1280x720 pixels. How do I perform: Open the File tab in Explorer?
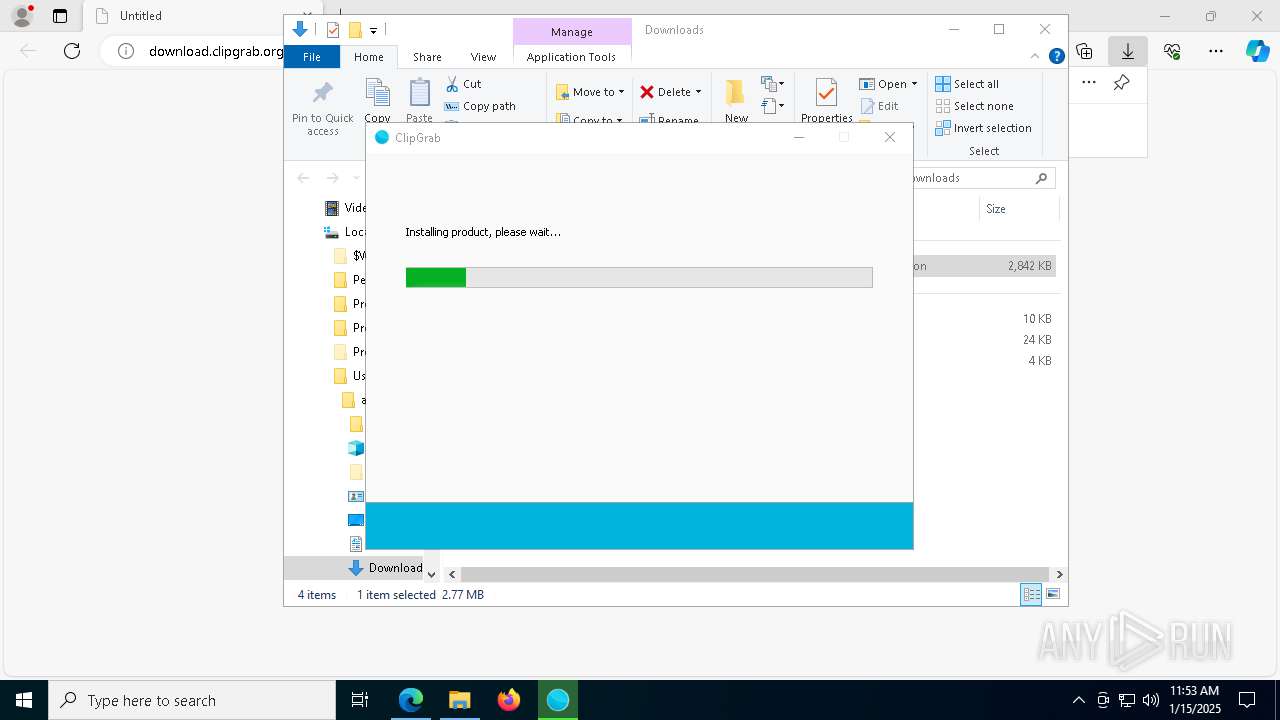(x=312, y=57)
